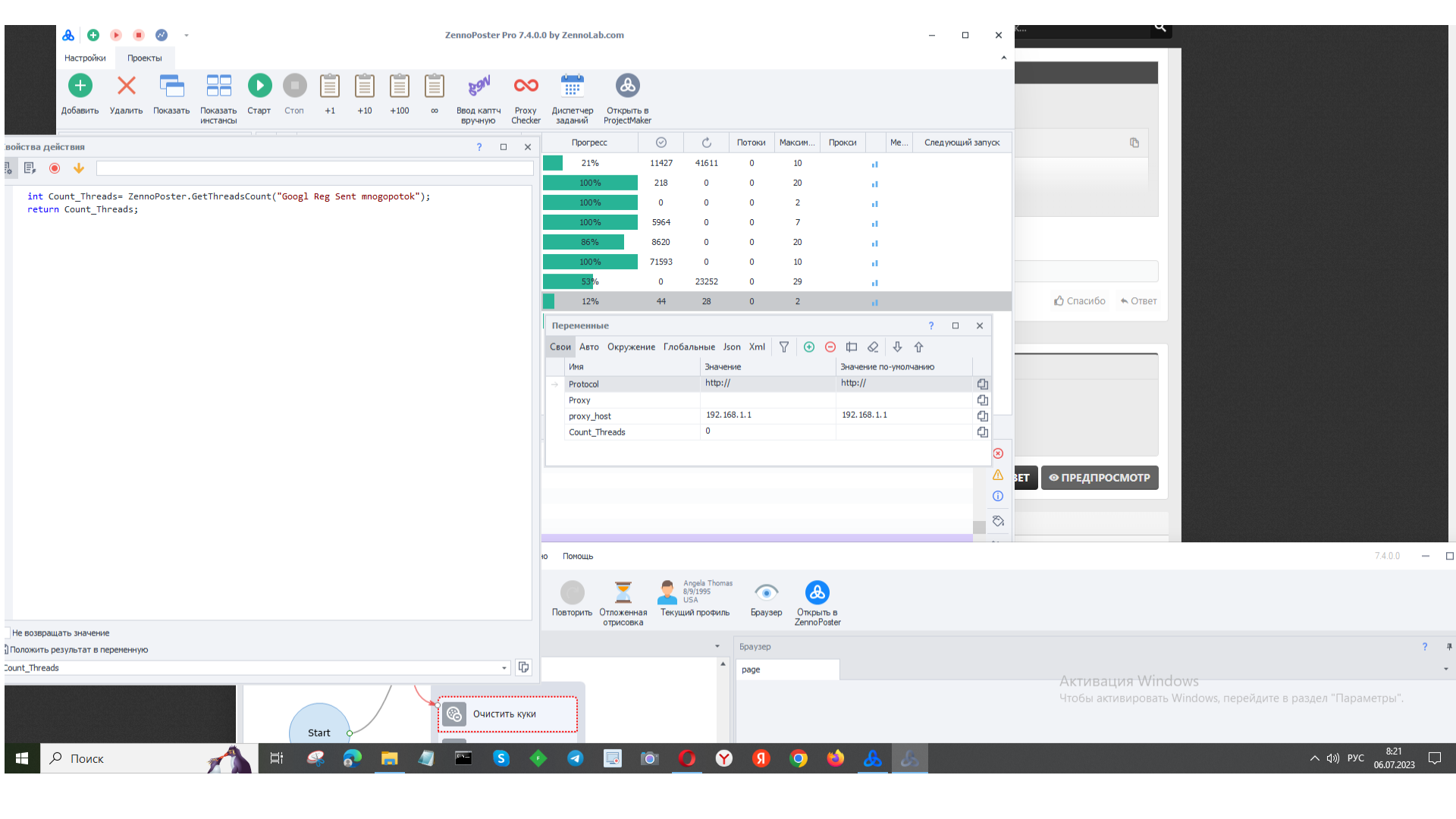
Task: Click filter funnel icon in variables panel
Action: (784, 347)
